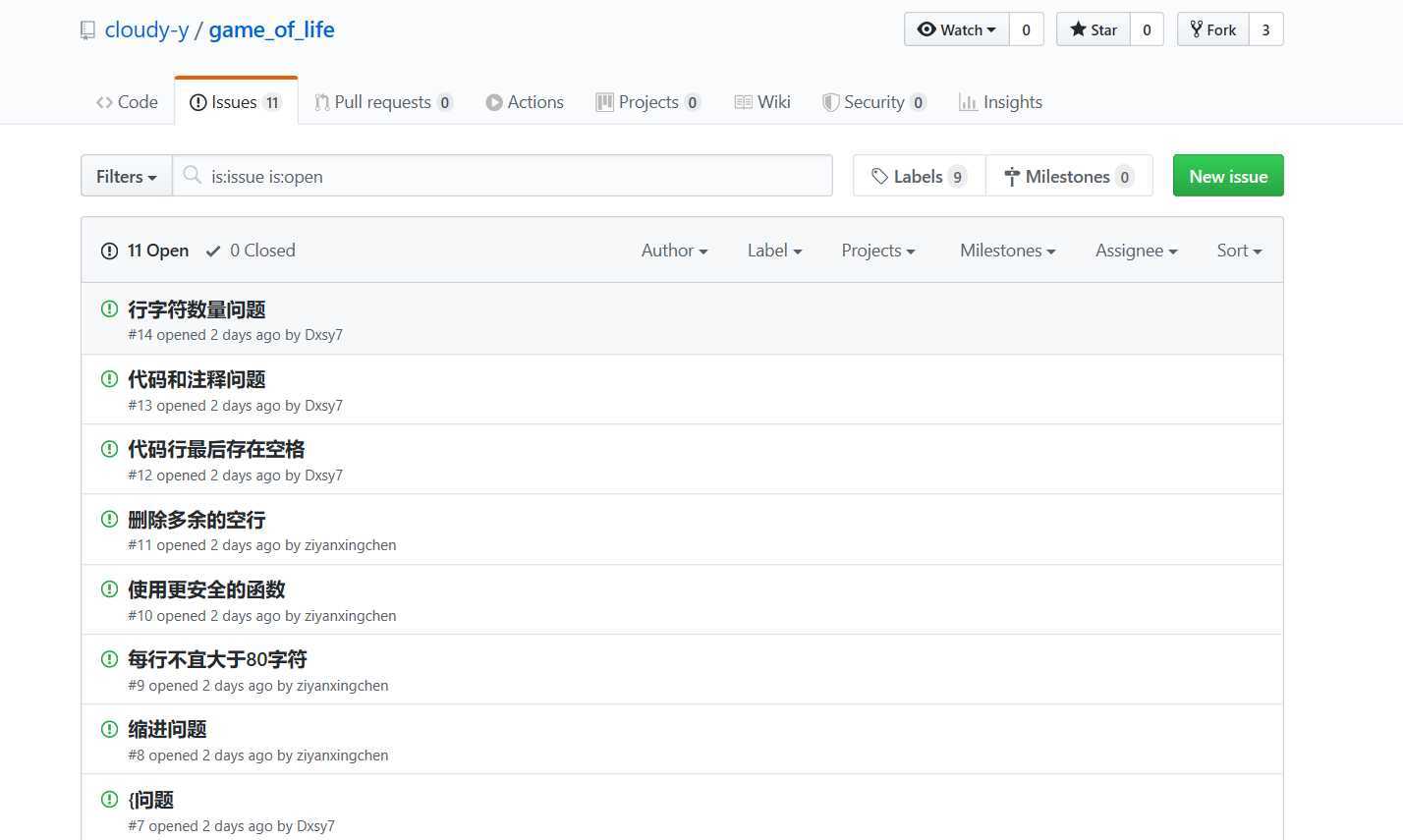Open the Wiki tab
This screenshot has width=1403, height=840.
(762, 102)
